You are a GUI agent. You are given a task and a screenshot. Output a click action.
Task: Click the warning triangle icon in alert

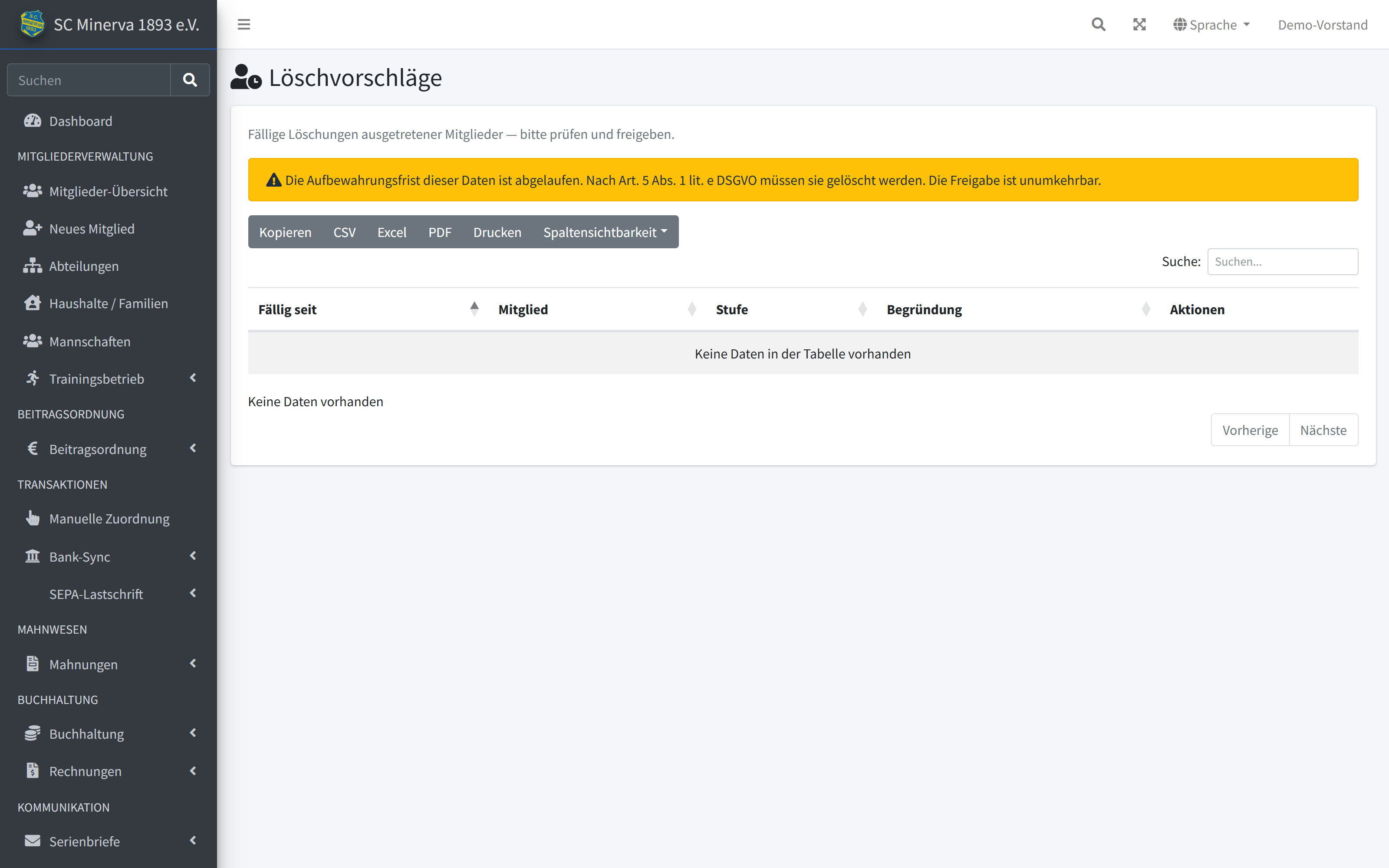(x=274, y=180)
